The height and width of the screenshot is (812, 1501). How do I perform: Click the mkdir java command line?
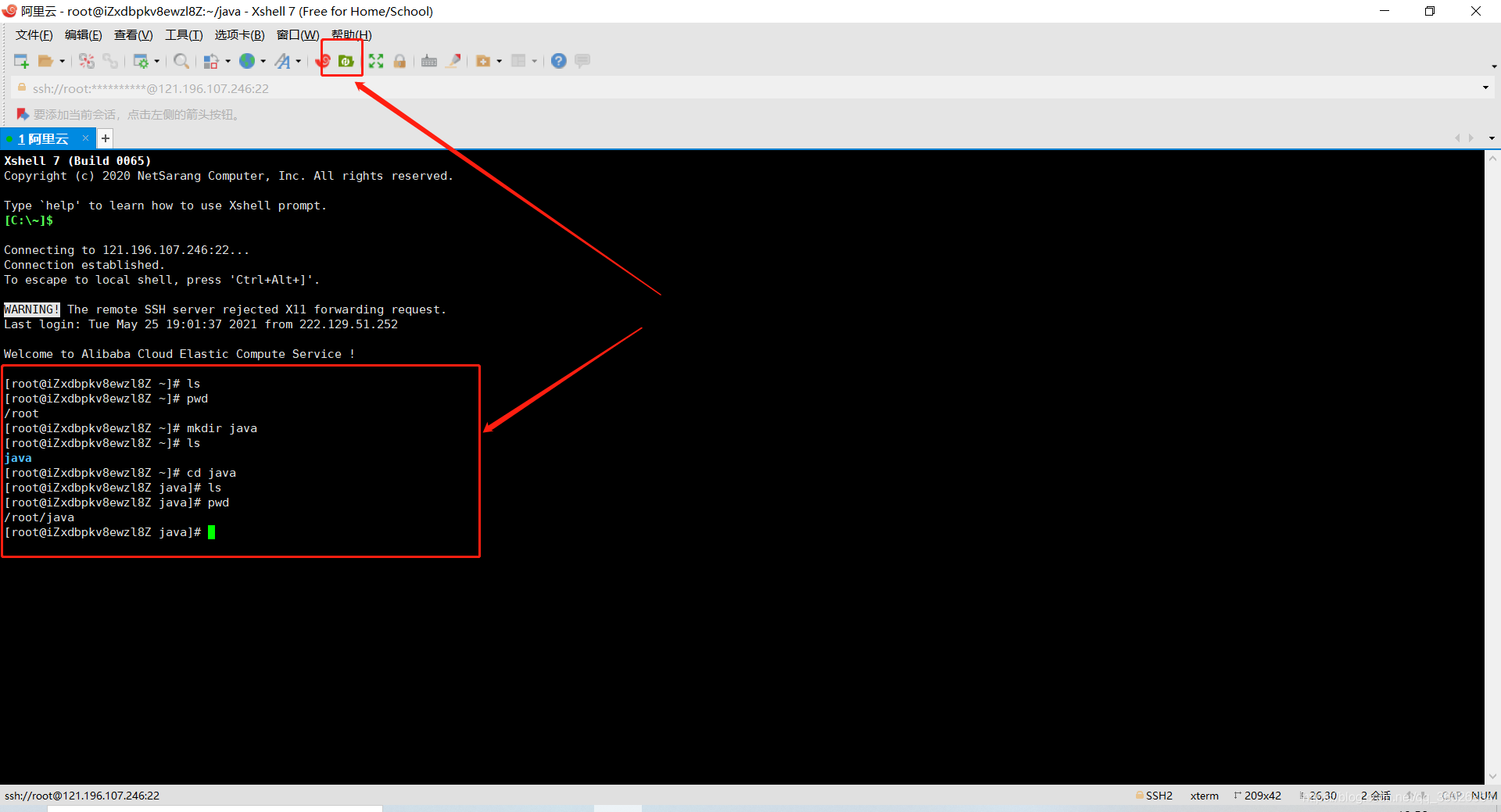[131, 428]
